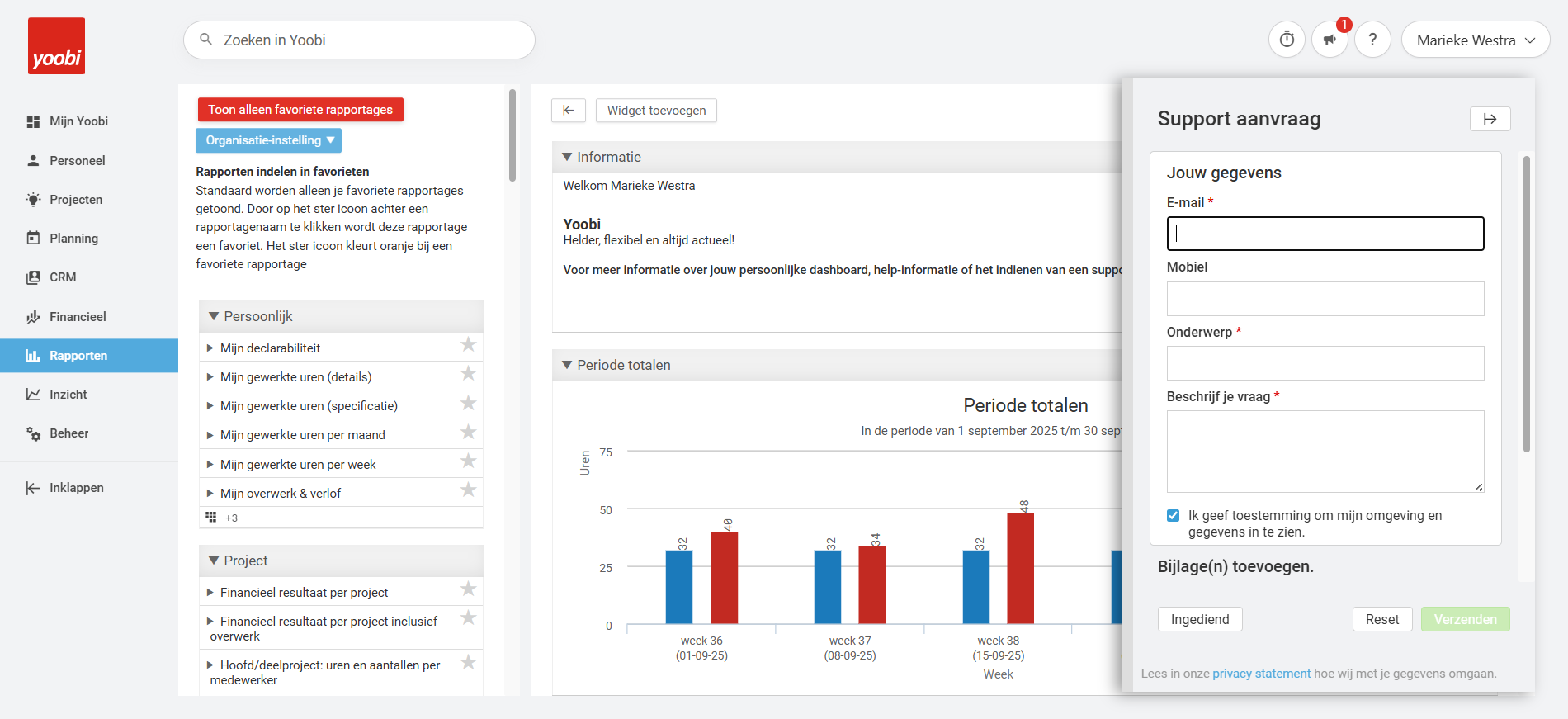Screen dimensions: 1568x719
Task: Open the Planning menu item
Action: click(x=73, y=239)
